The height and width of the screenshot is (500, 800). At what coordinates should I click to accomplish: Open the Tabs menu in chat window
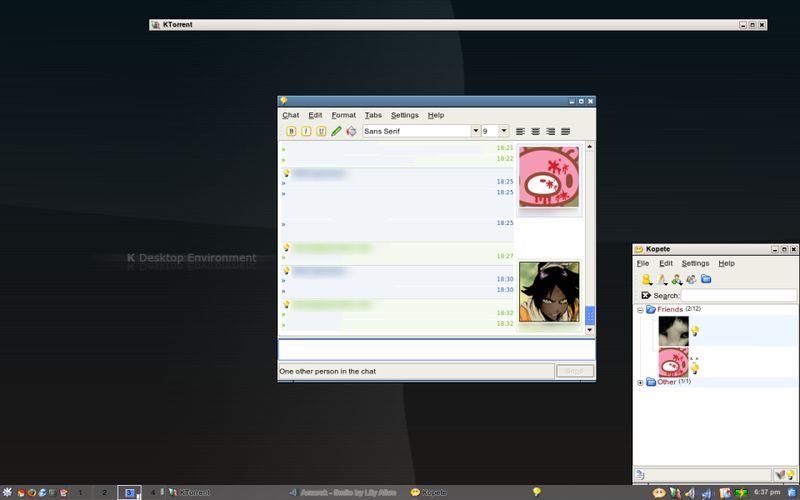[x=373, y=115]
